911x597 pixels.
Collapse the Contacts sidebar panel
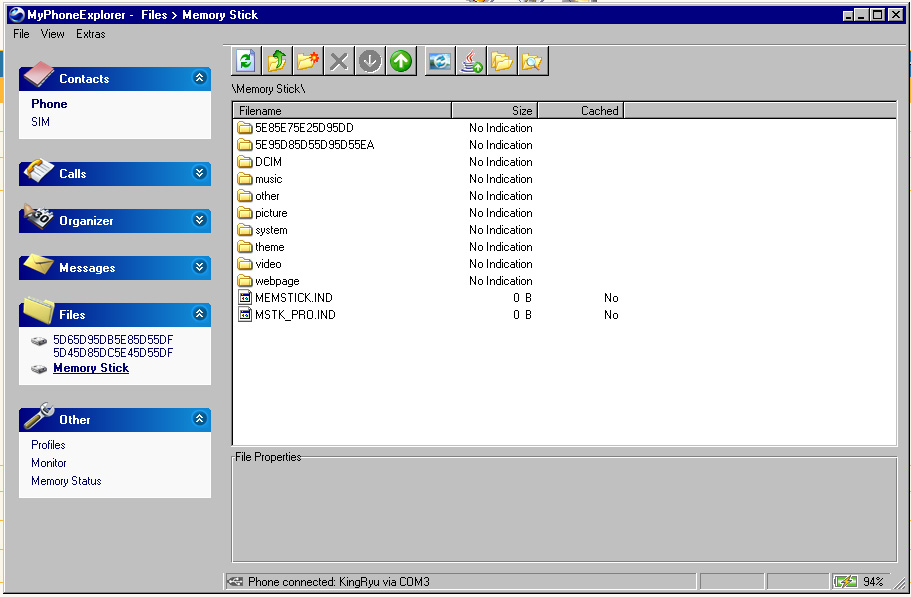(200, 78)
